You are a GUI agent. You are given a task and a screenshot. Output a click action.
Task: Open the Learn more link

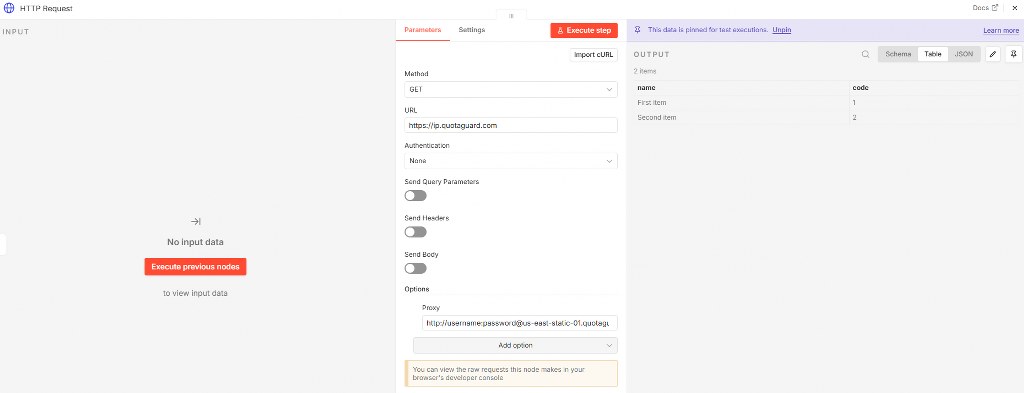click(1001, 31)
